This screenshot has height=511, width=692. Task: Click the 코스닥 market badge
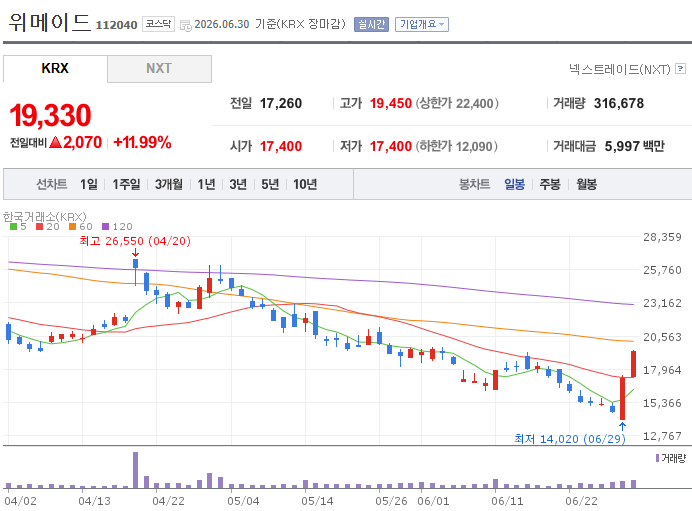click(158, 24)
